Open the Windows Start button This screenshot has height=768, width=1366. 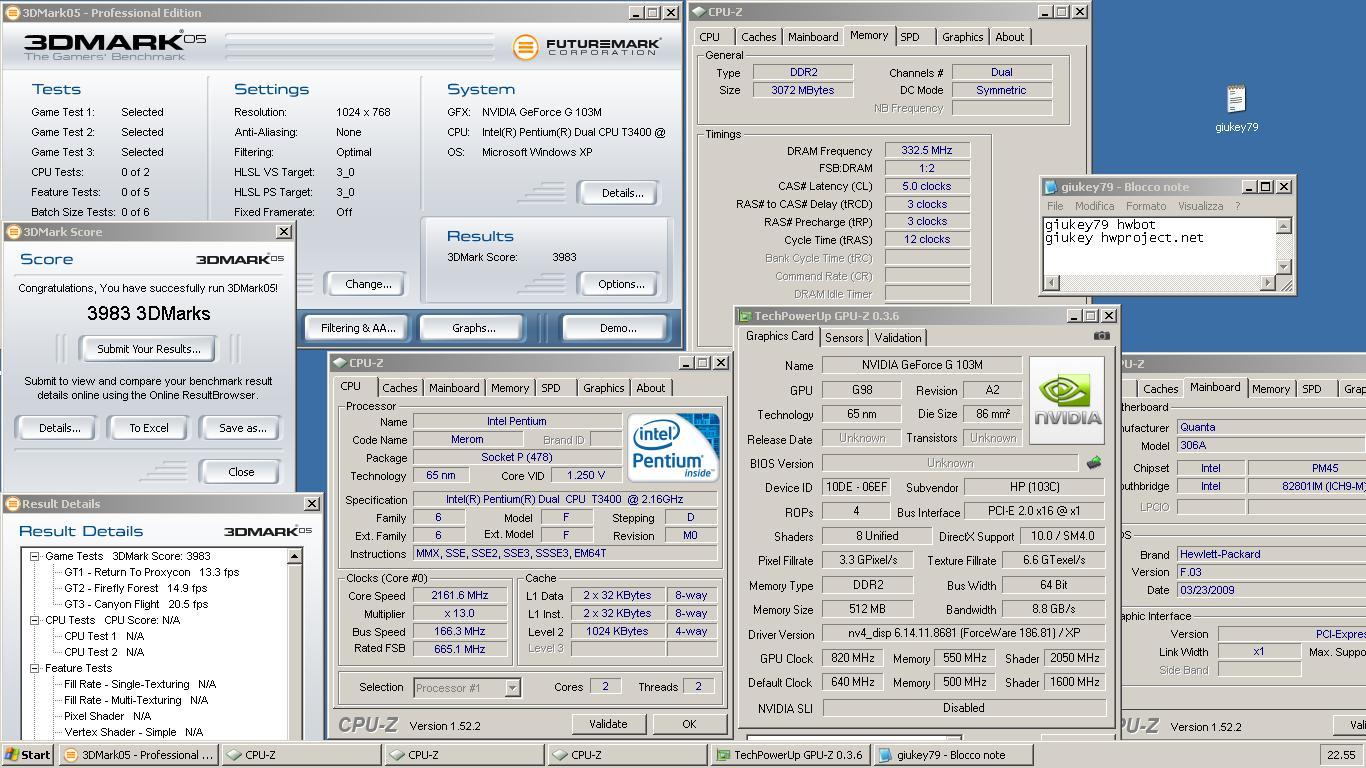[28, 755]
